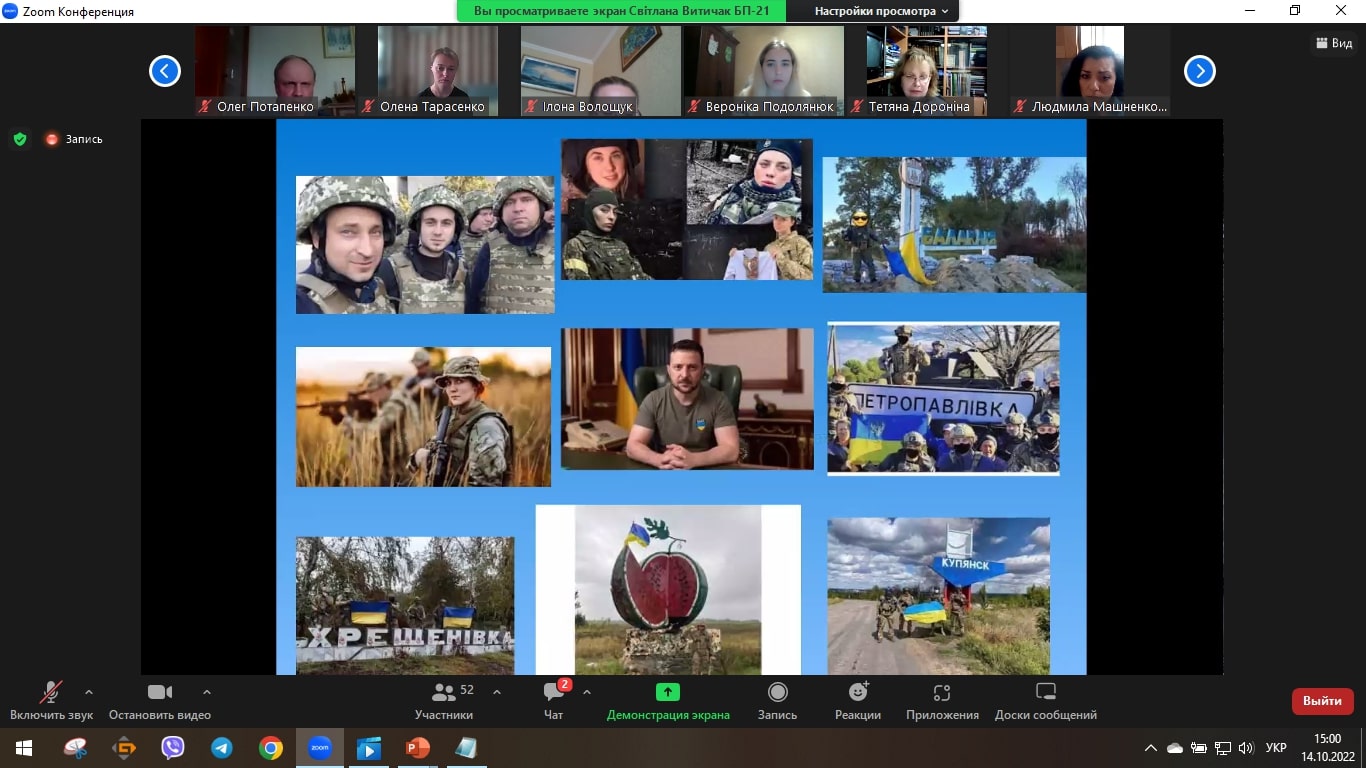This screenshot has height=768, width=1366.
Task: Open Whiteboards (Доски сообщений)
Action: tap(1045, 700)
